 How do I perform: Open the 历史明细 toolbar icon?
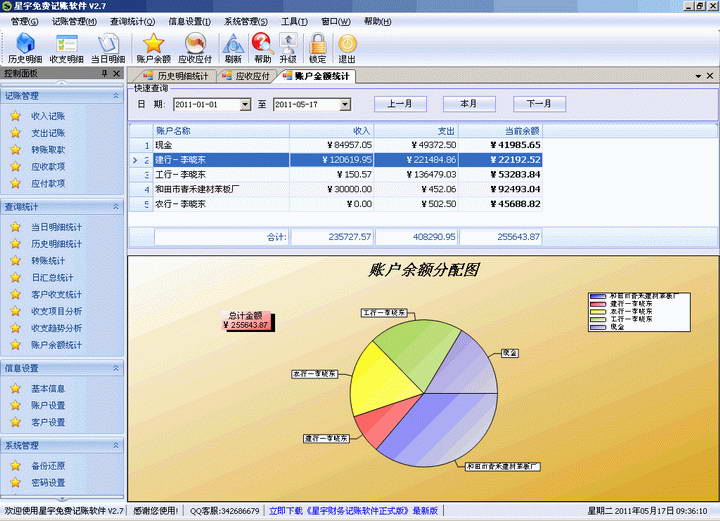coord(25,48)
